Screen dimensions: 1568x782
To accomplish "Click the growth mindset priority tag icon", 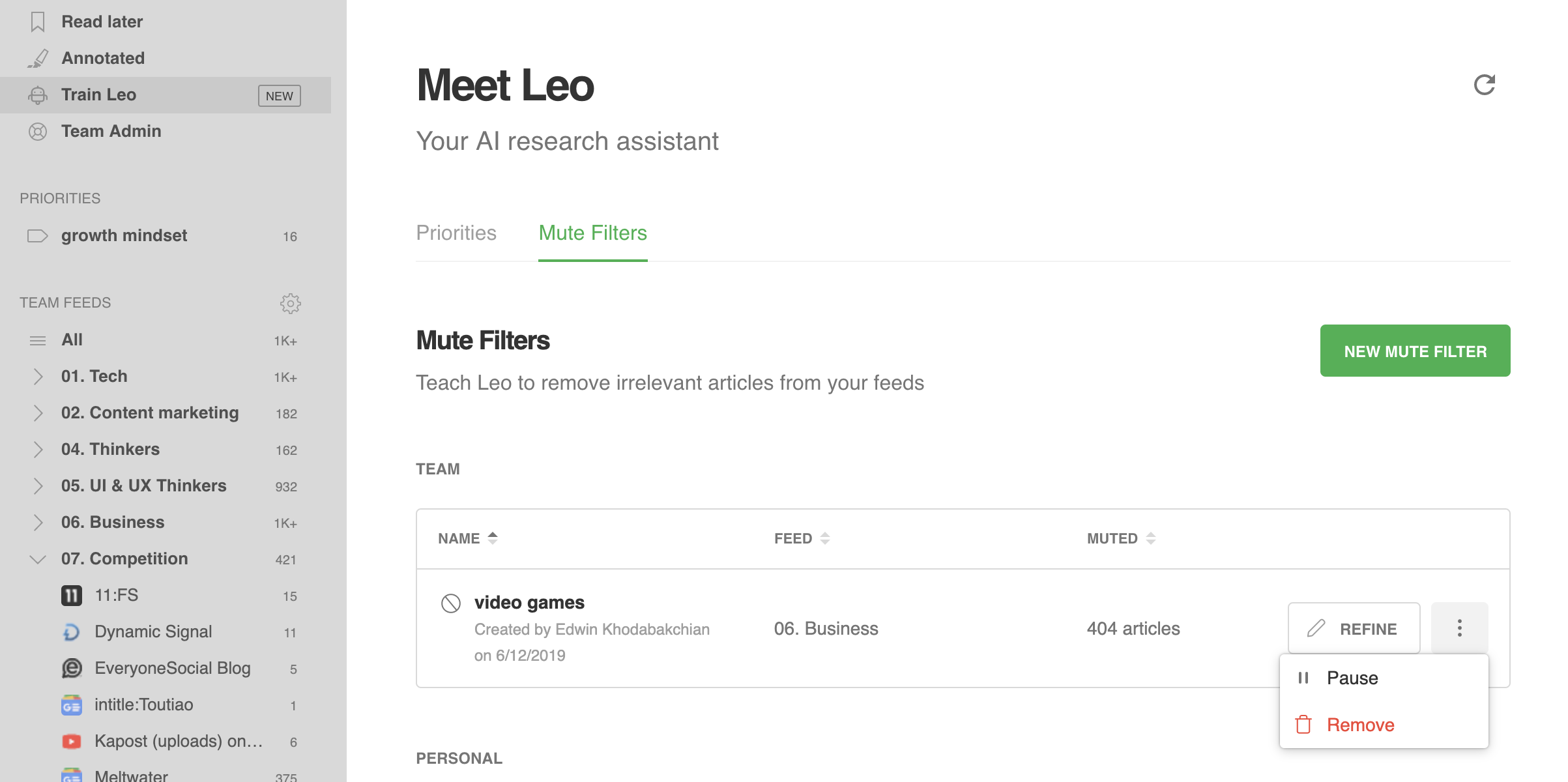I will click(38, 235).
